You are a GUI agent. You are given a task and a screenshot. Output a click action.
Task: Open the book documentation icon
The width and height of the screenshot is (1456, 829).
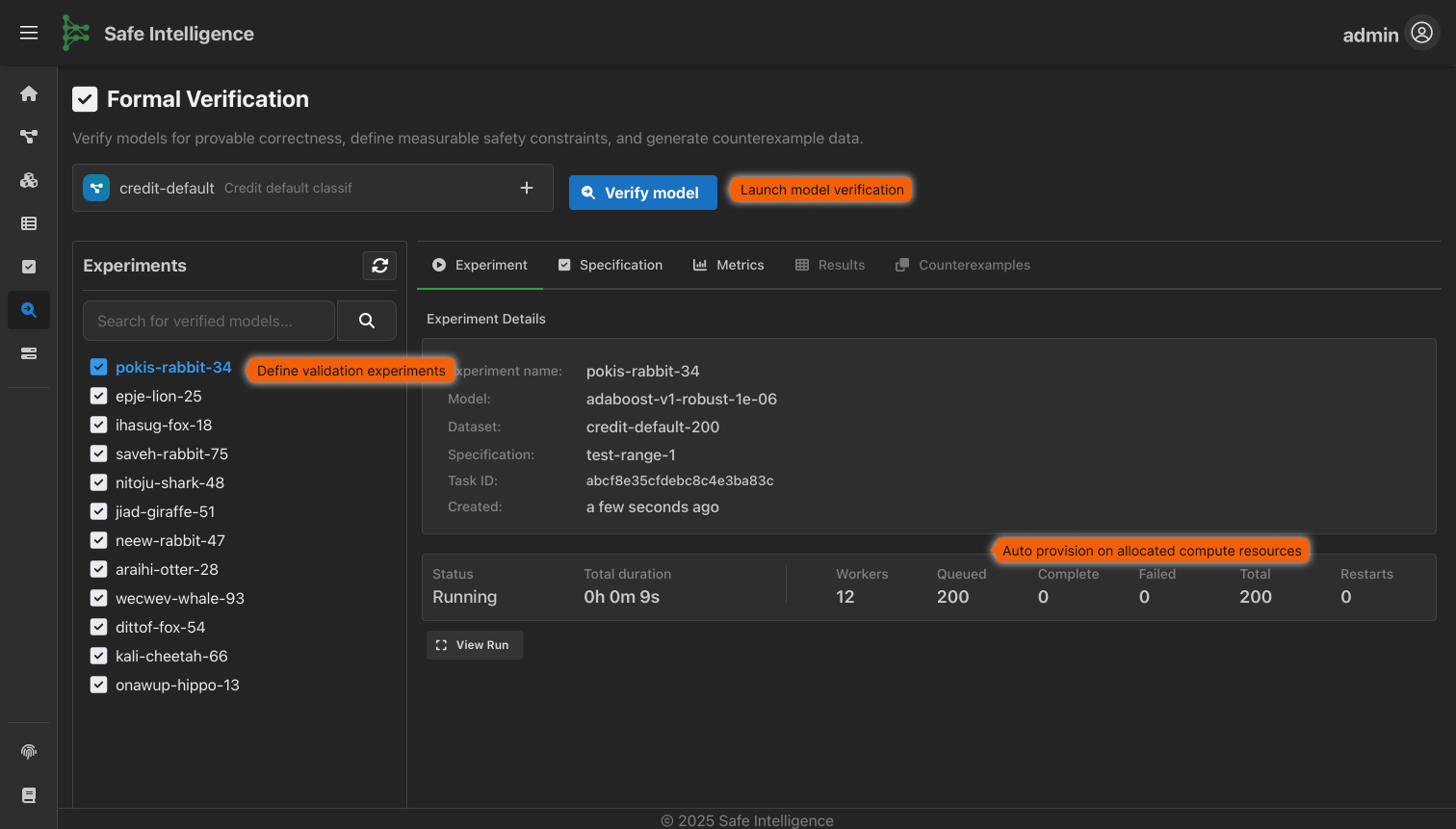(29, 795)
